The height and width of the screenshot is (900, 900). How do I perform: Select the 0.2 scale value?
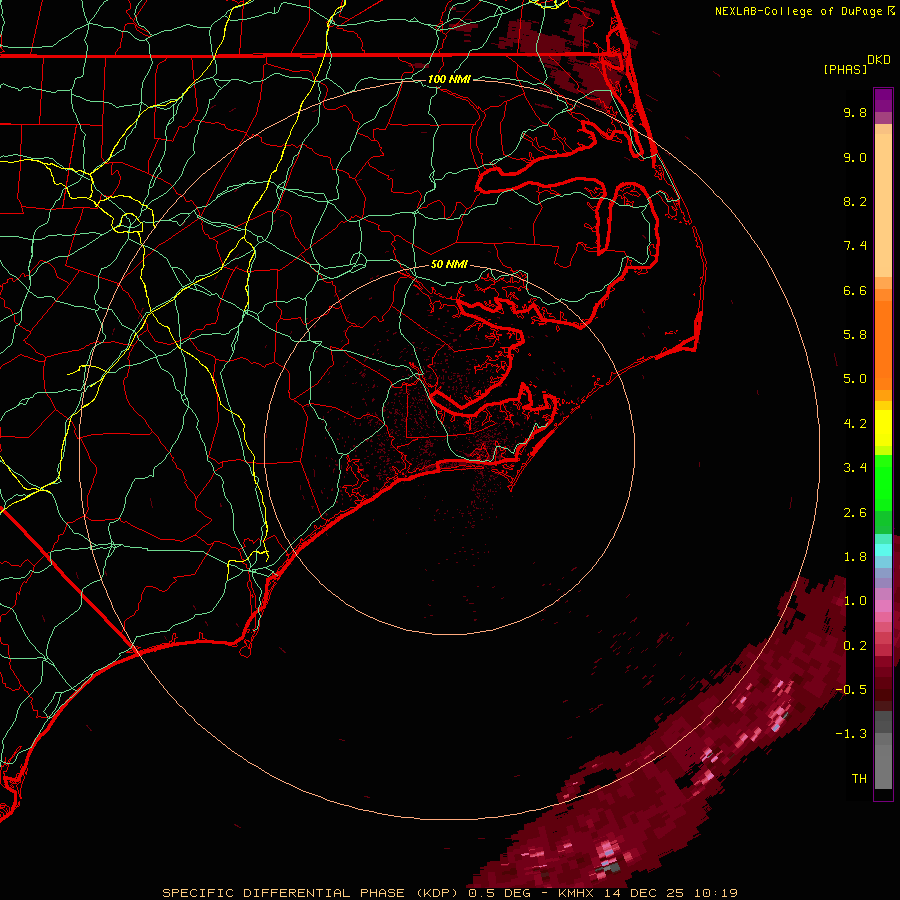[x=855, y=646]
